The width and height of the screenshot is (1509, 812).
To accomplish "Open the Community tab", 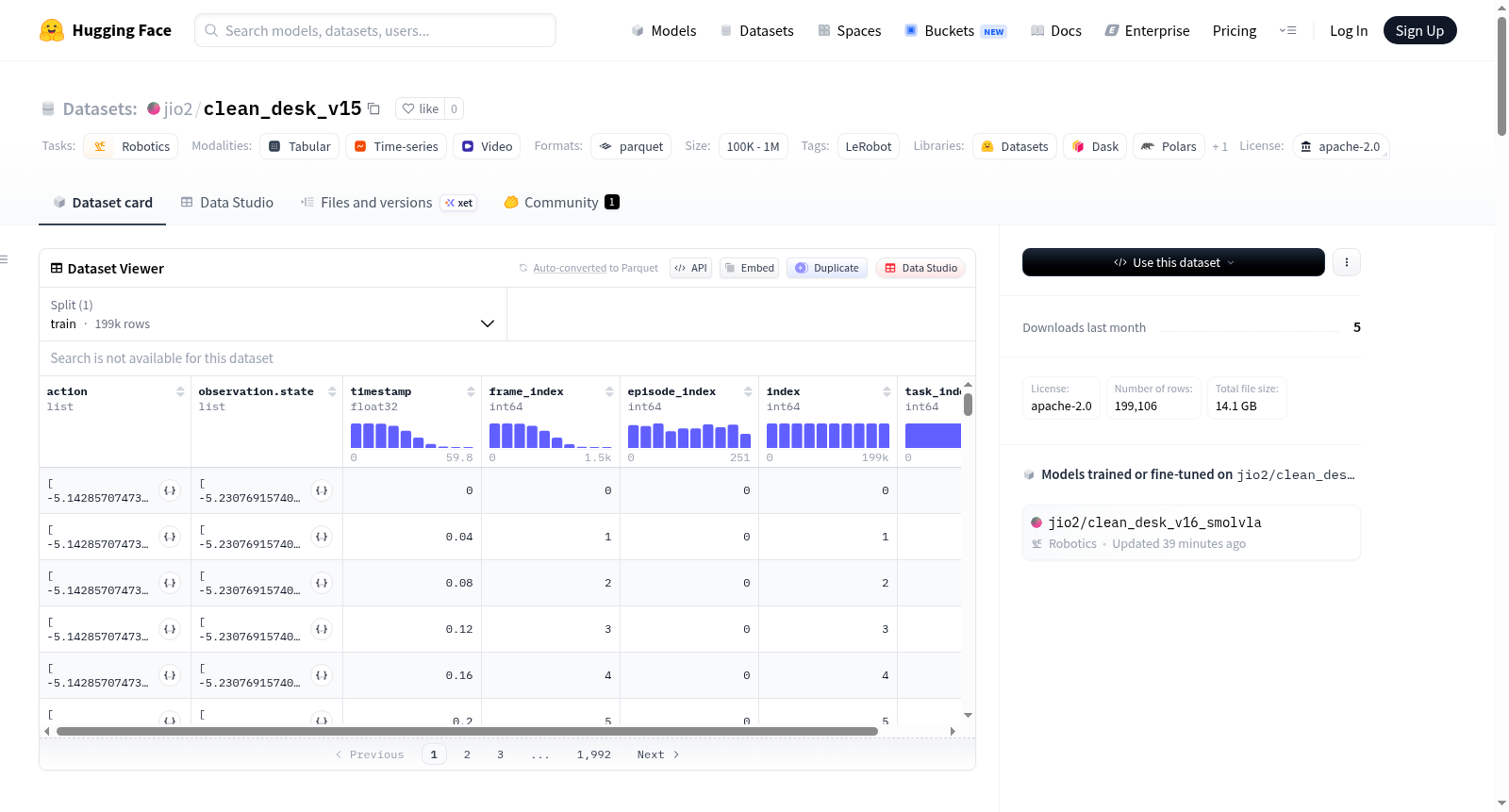I will pos(561,202).
